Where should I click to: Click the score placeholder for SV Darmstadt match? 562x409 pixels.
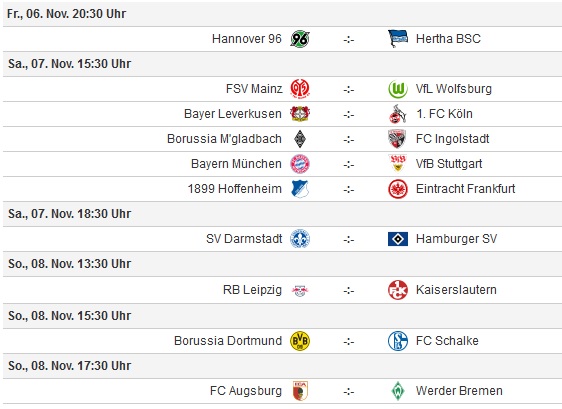348,239
